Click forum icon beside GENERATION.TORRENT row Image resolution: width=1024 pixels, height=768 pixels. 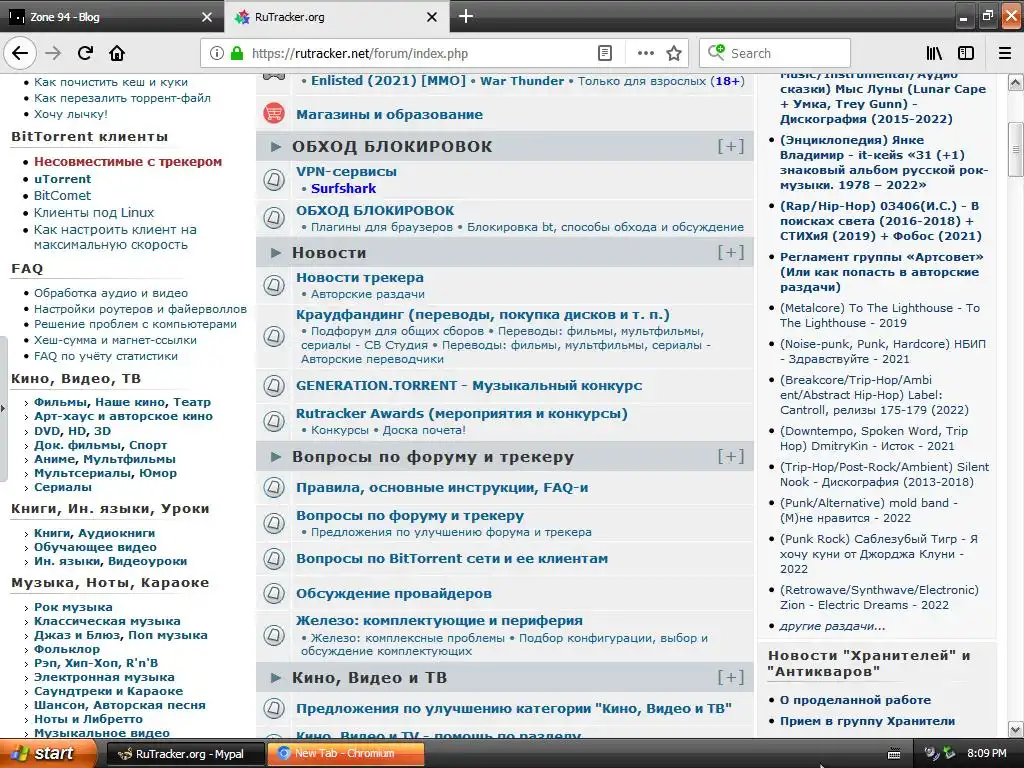[274, 386]
